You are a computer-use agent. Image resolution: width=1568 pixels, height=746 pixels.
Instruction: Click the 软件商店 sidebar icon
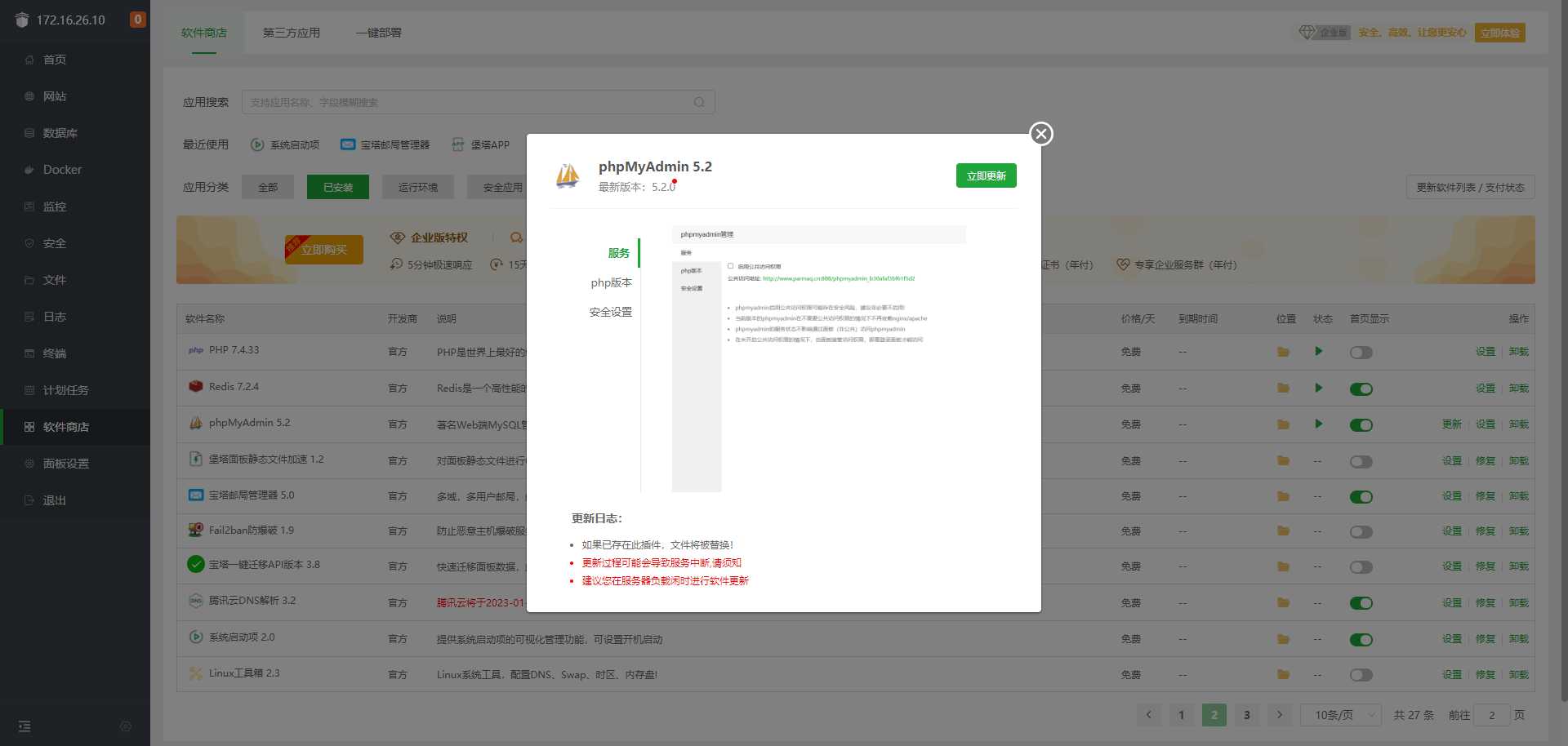click(29, 427)
